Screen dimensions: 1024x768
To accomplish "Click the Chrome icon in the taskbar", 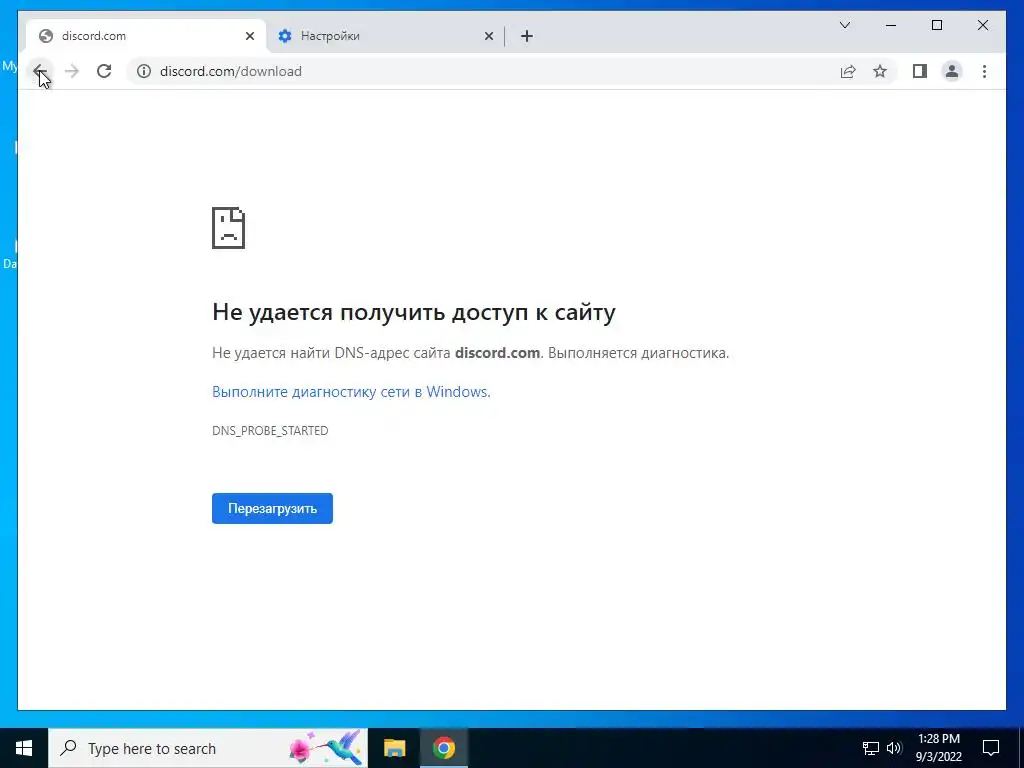I will (444, 748).
